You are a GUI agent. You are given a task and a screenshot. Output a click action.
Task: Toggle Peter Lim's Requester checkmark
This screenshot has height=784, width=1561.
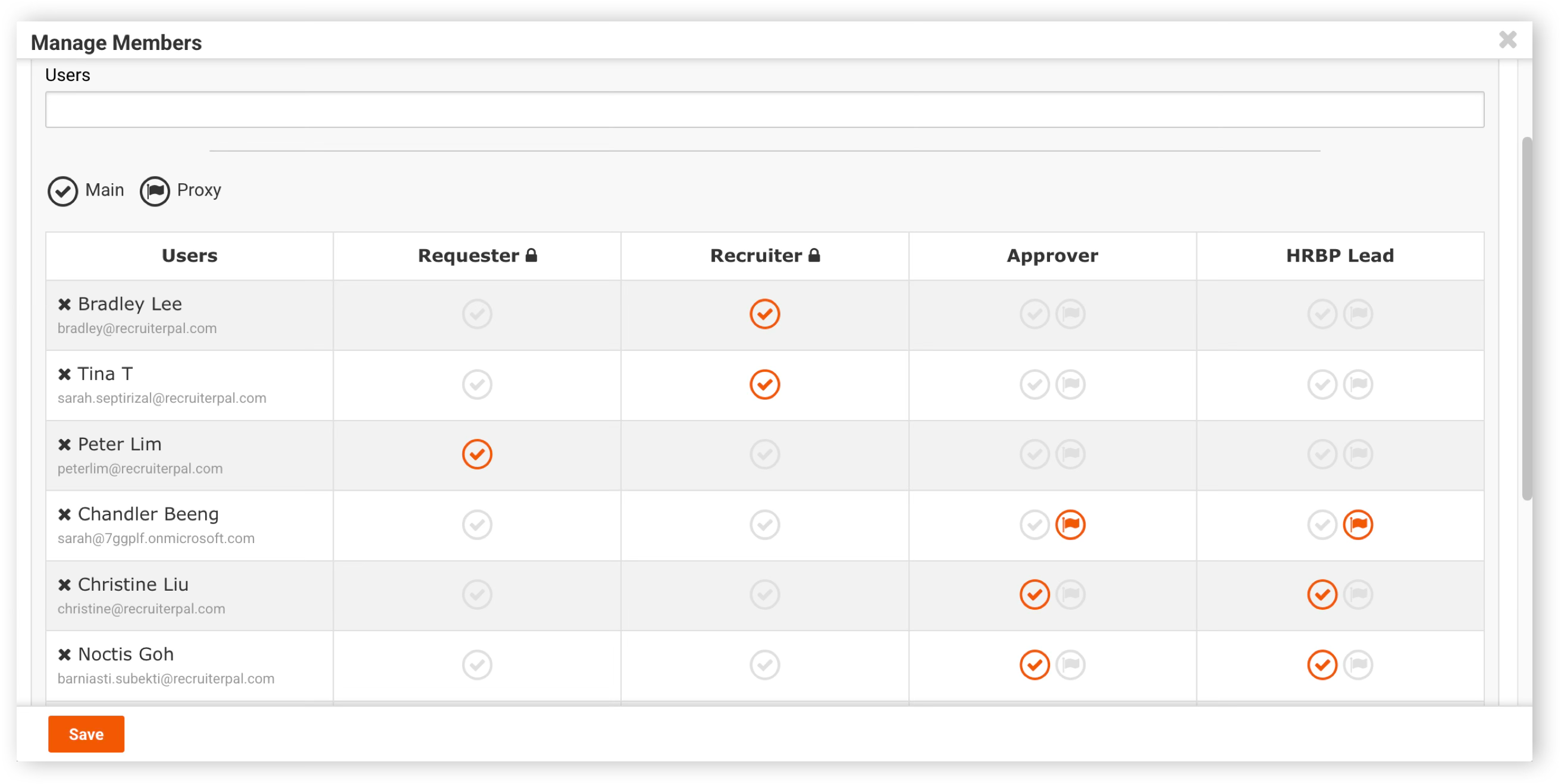pos(477,454)
